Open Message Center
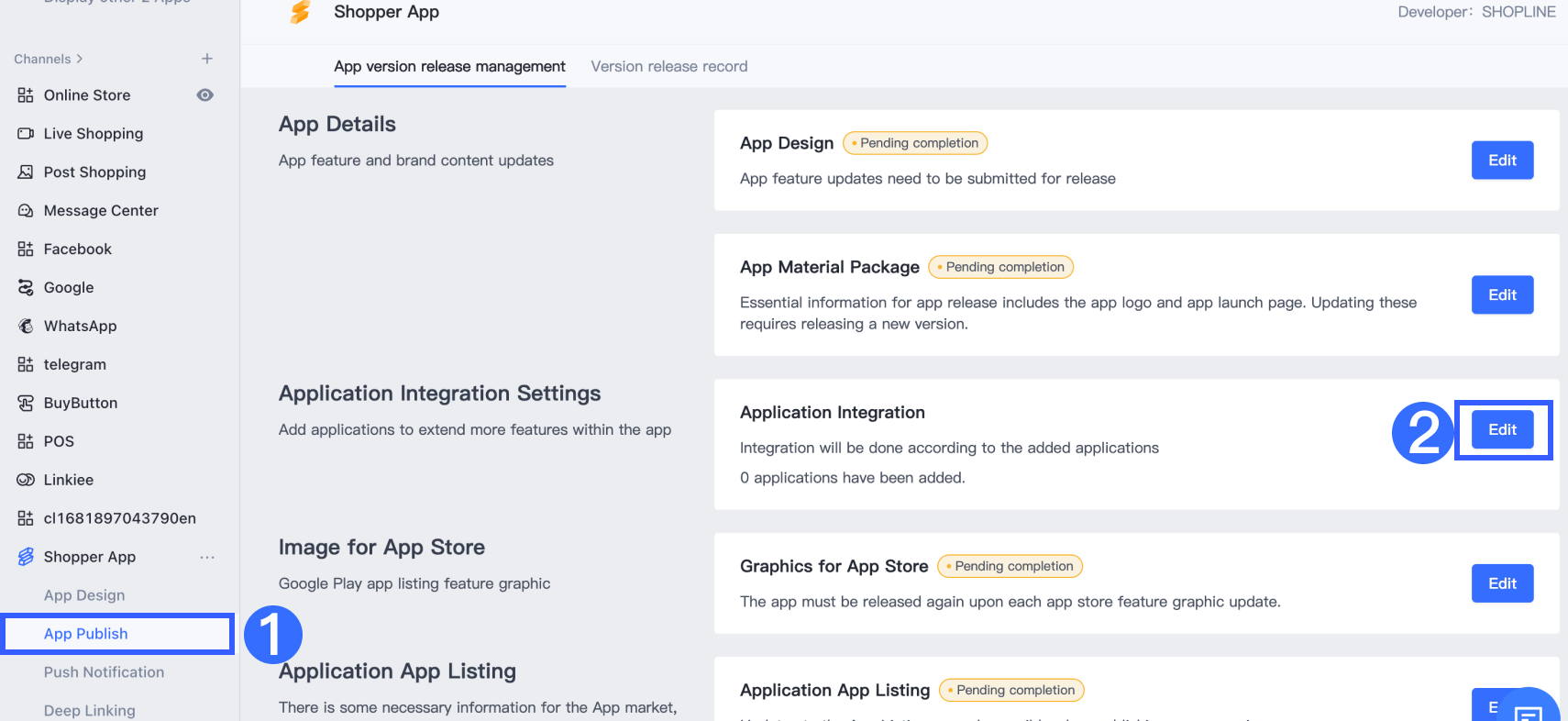 tap(101, 211)
